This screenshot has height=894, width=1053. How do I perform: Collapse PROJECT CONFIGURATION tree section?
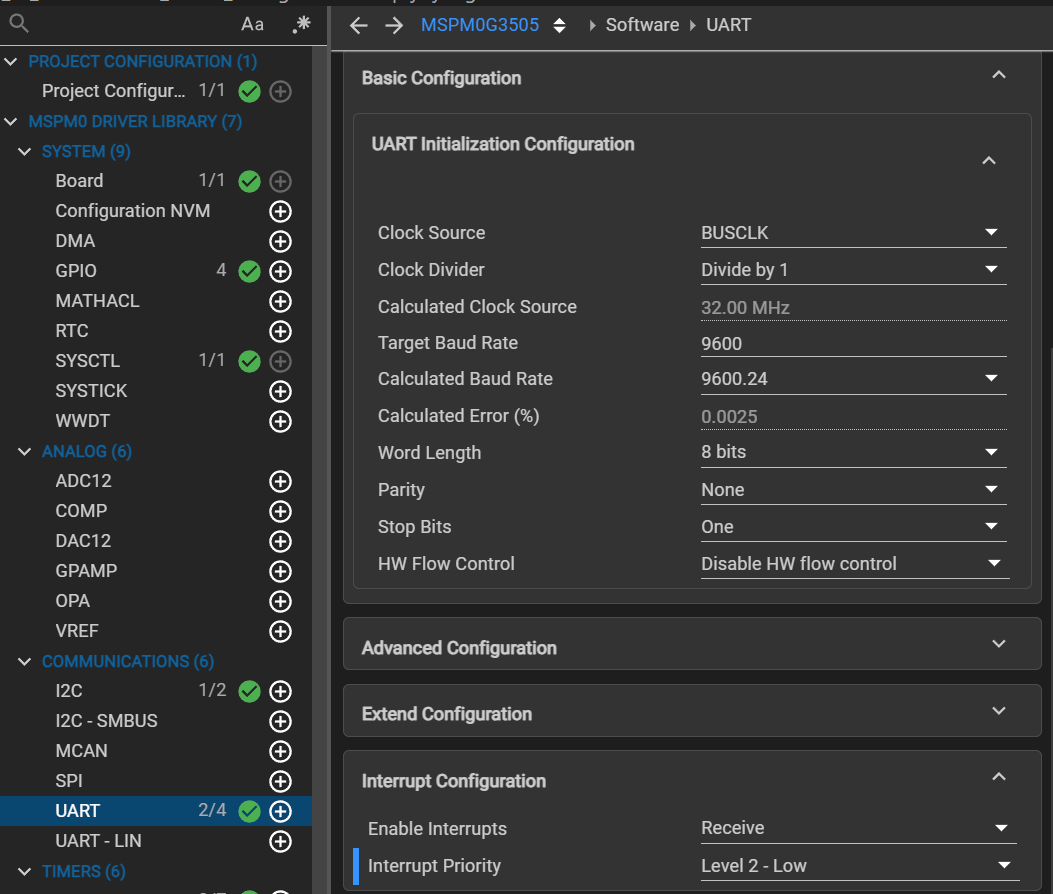11,62
